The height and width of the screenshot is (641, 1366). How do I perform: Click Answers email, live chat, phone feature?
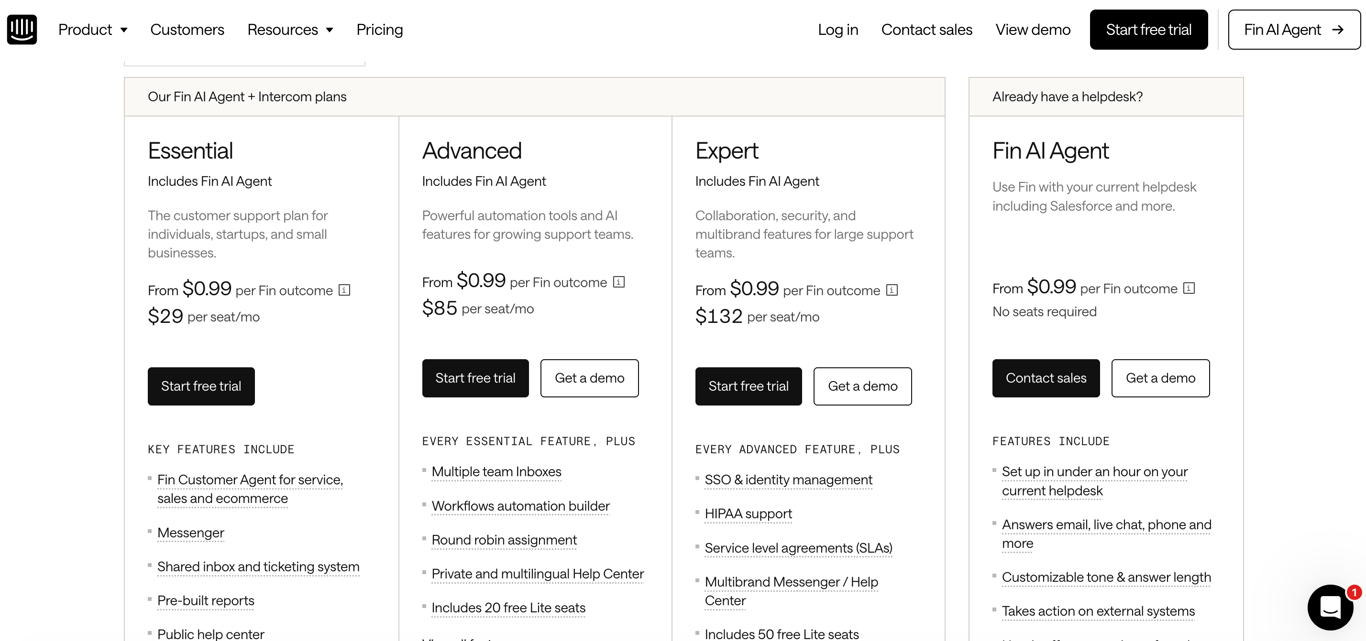pyautogui.click(x=1106, y=534)
